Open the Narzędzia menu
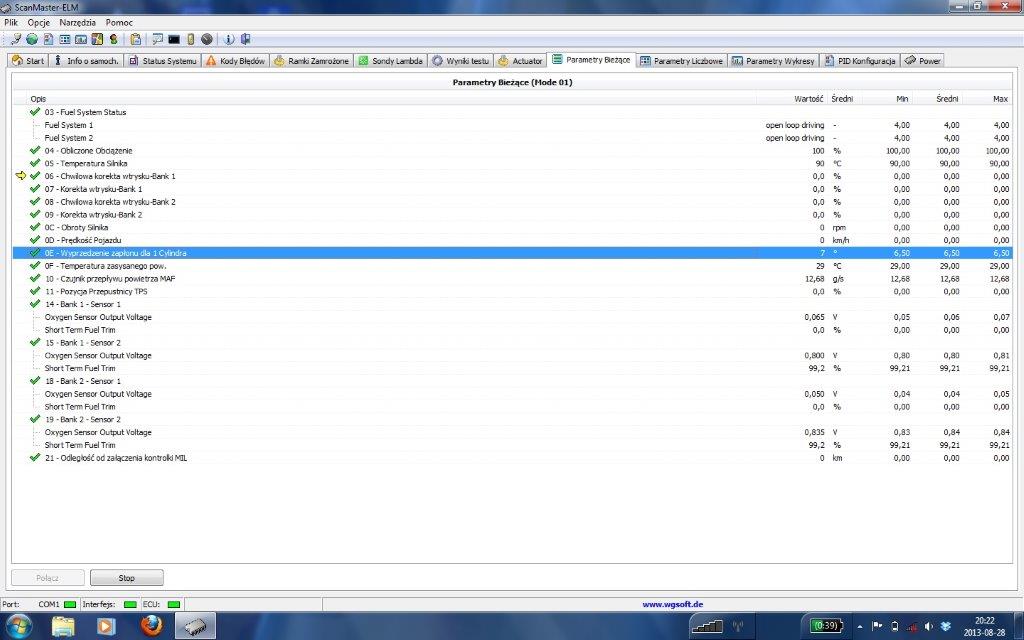 (x=78, y=21)
